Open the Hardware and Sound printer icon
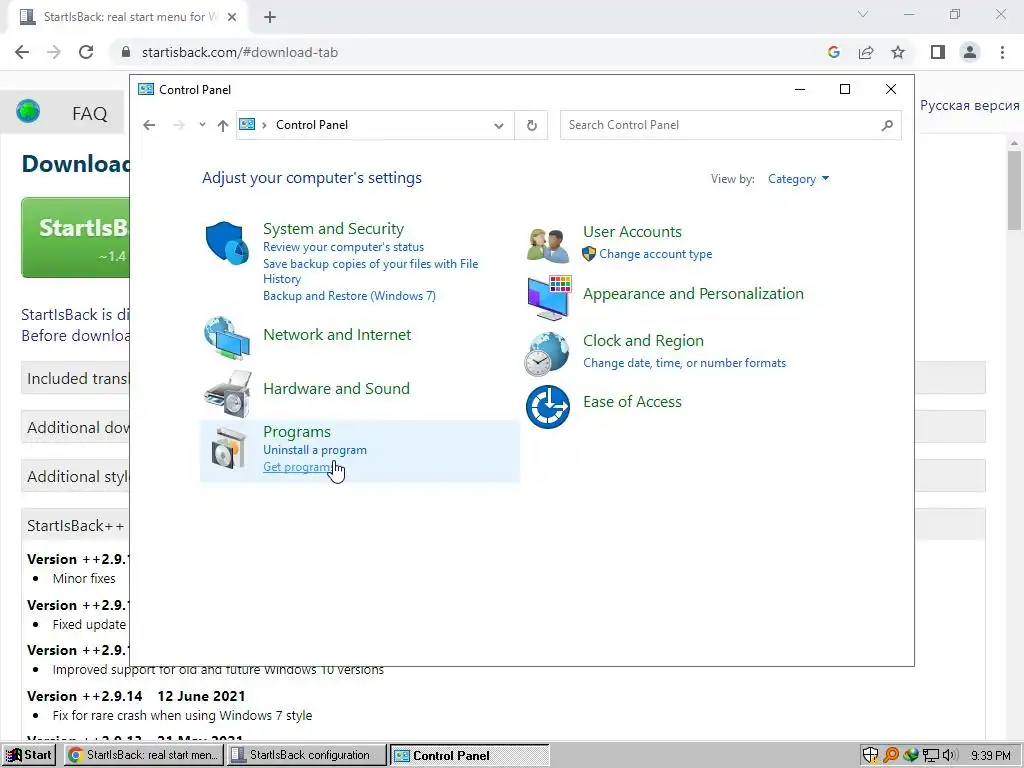Screen dimensions: 1024x768 click(228, 393)
